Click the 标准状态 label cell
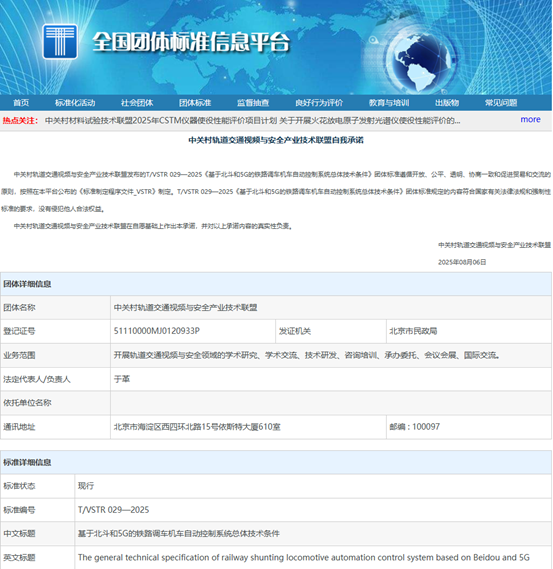 tap(37, 486)
